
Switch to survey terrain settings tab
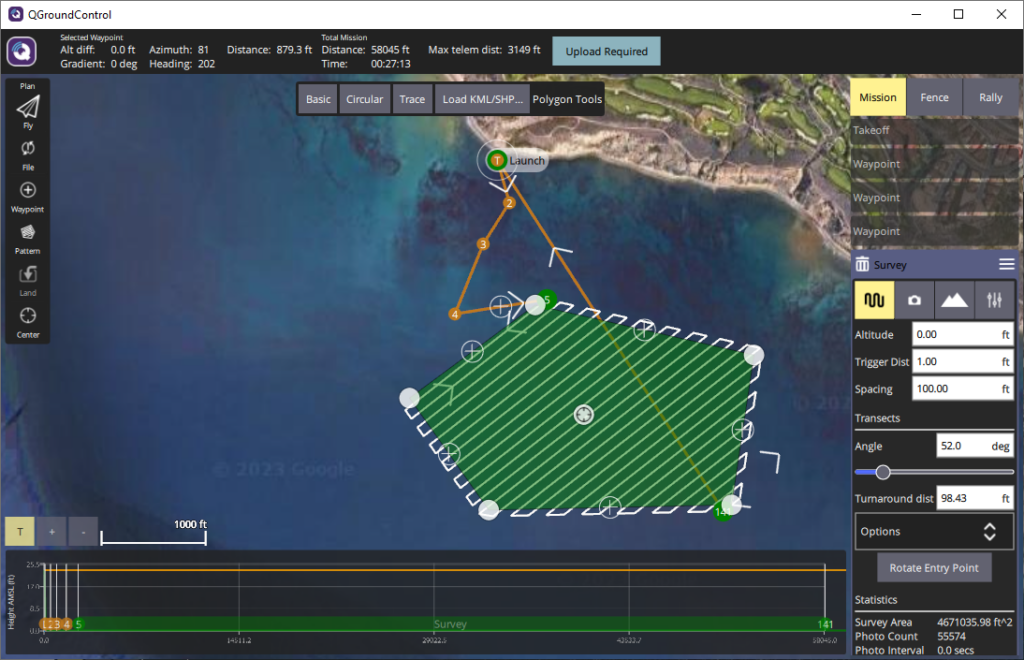pyautogui.click(x=954, y=300)
